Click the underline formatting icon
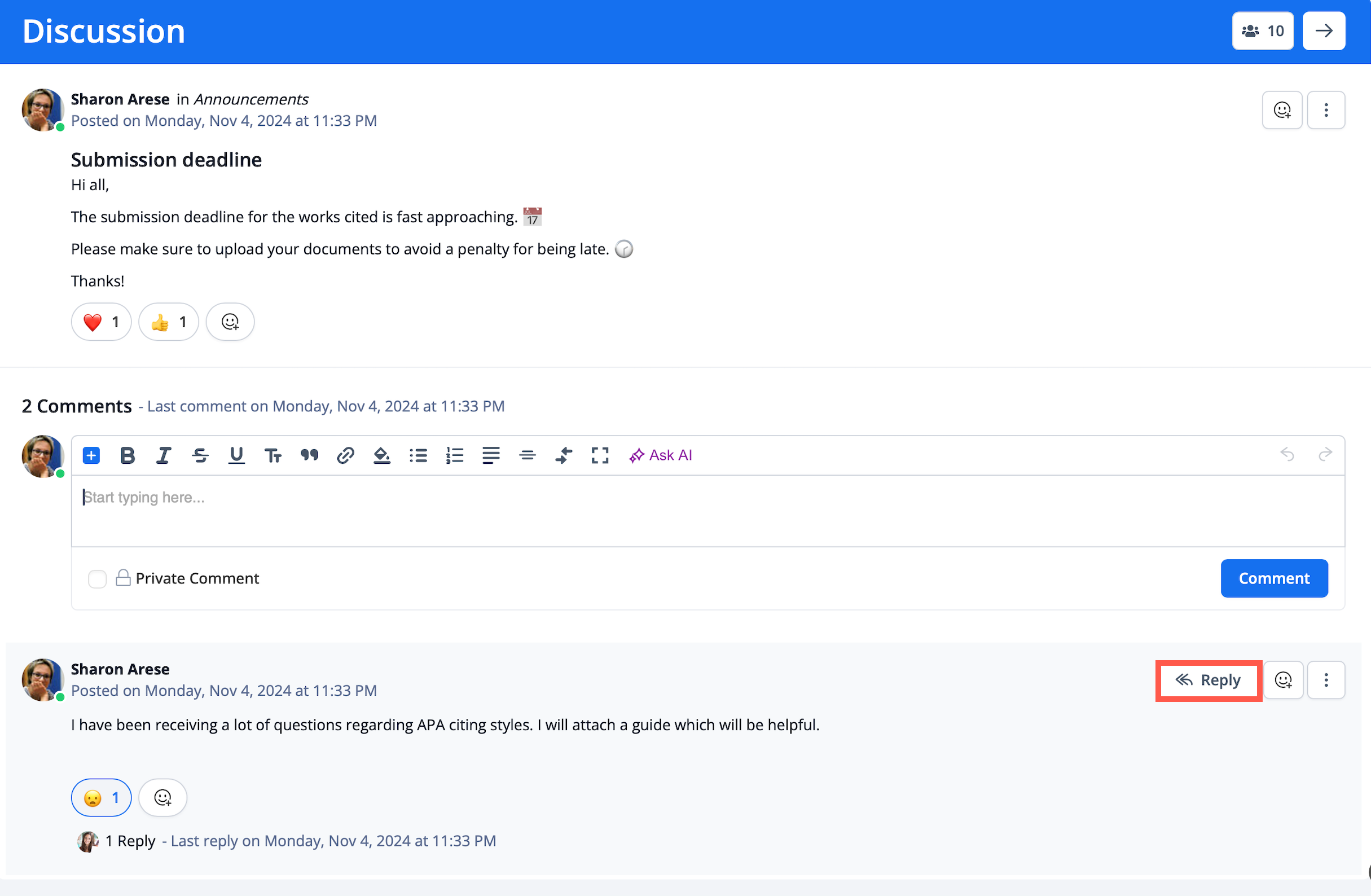1371x896 pixels. (x=236, y=455)
